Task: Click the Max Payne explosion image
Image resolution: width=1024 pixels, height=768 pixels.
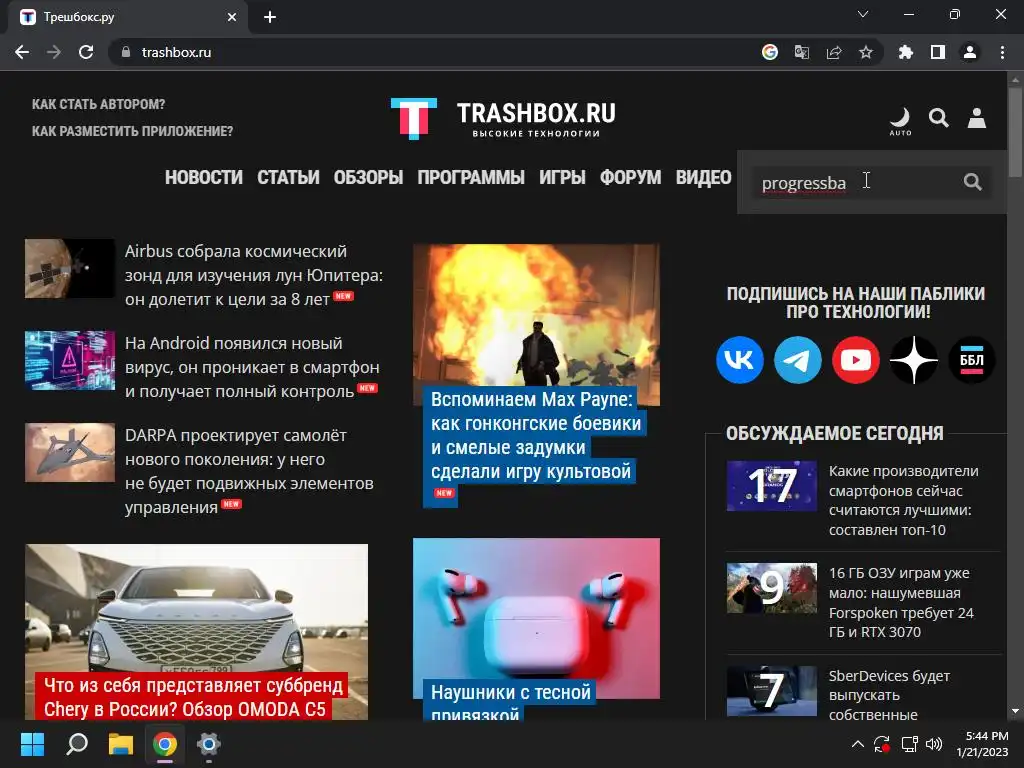Action: tap(536, 317)
